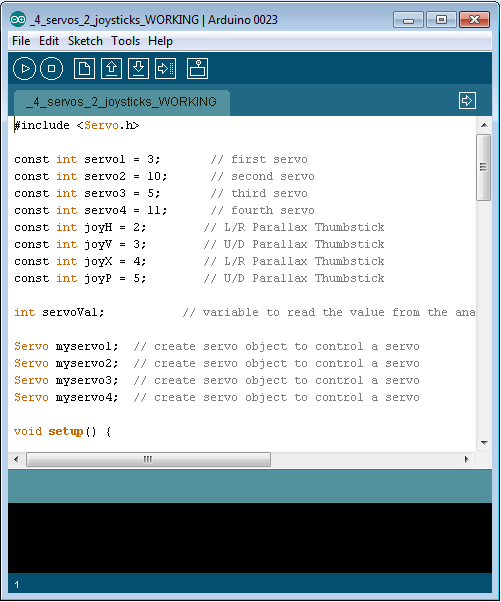Open the tab menu arrow icon
501x602 pixels.
(467, 101)
